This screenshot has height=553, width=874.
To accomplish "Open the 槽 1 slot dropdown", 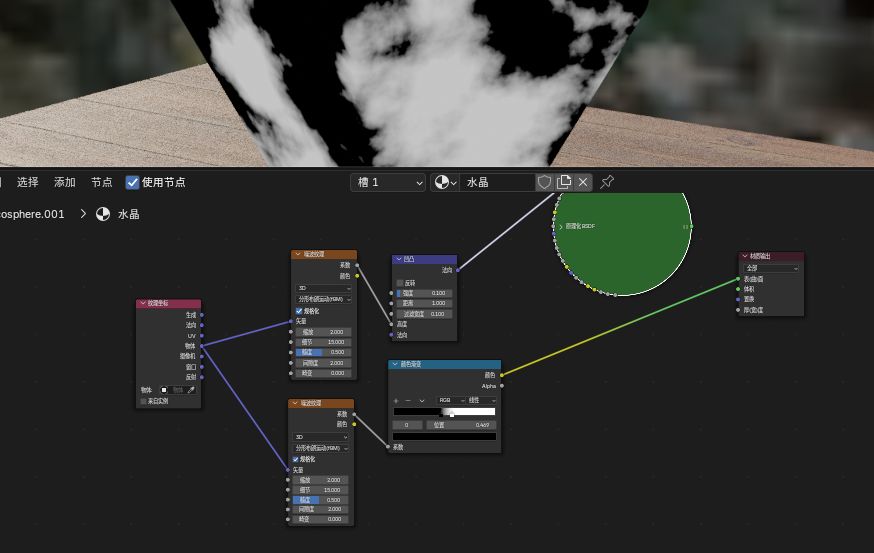I will point(389,182).
